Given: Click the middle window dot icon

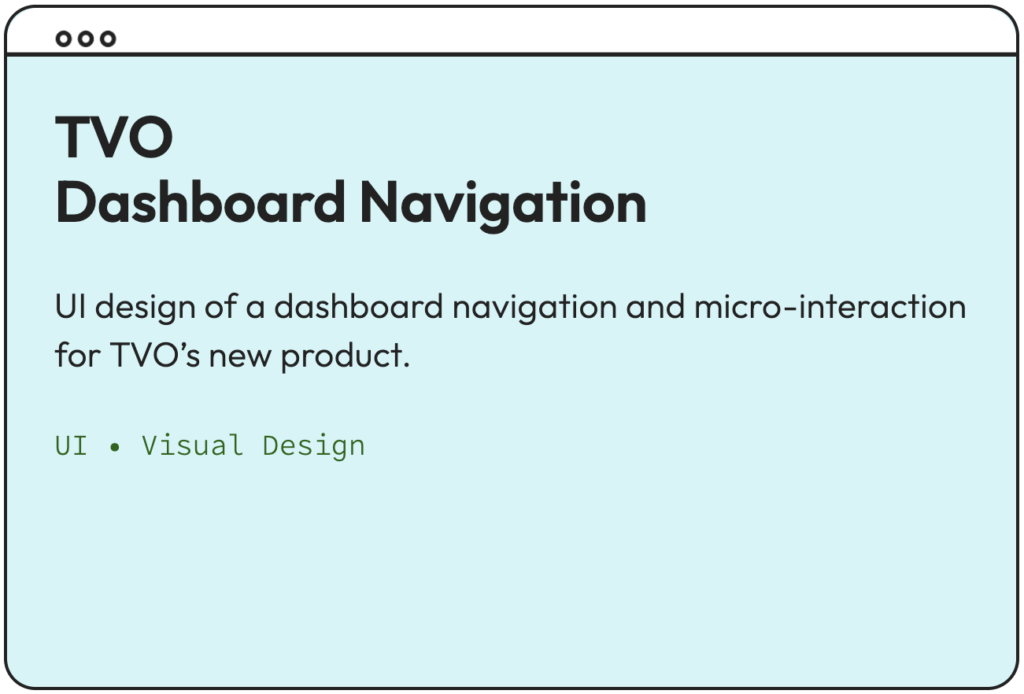Looking at the screenshot, I should (86, 39).
